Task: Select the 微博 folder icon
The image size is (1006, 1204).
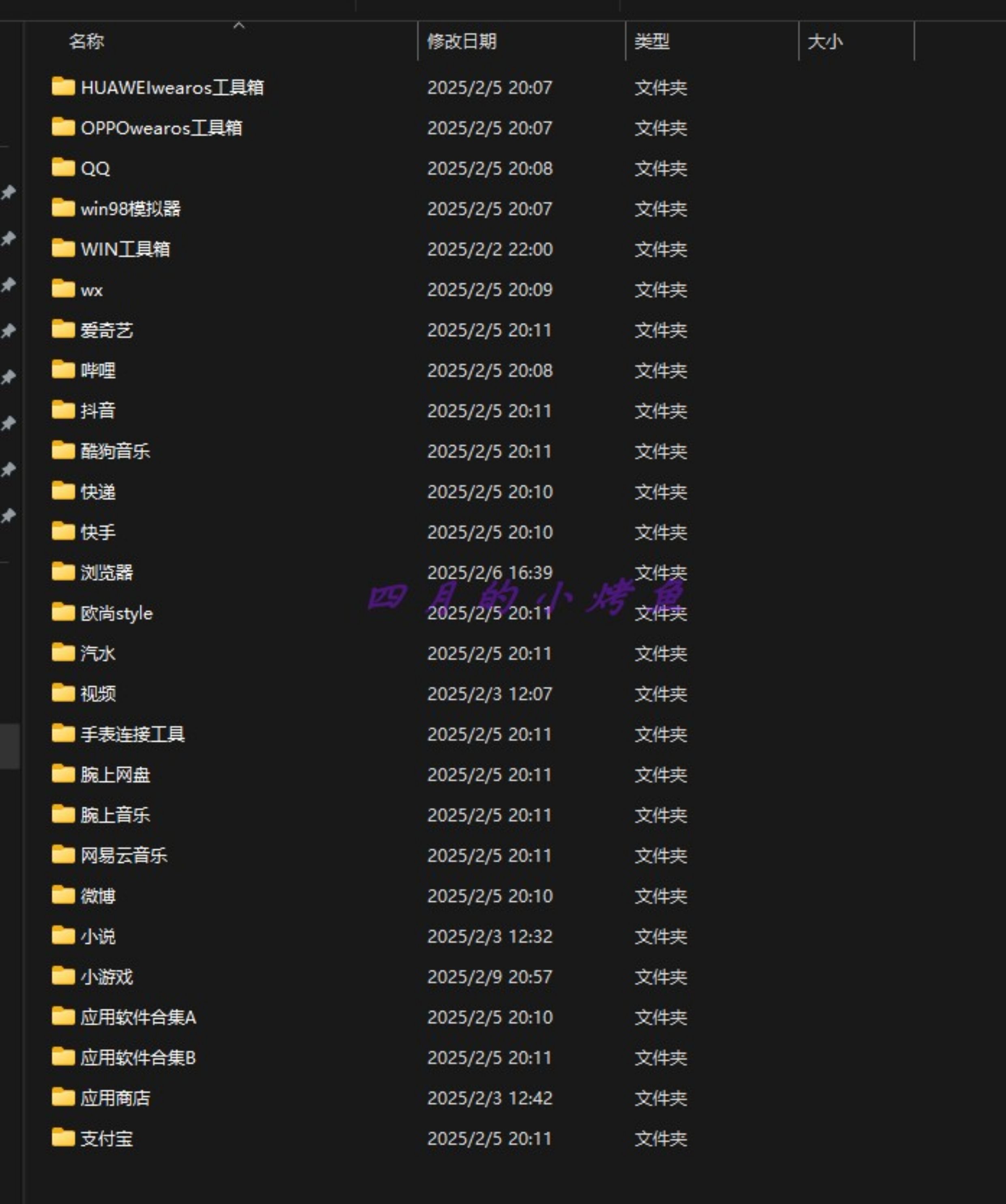Action: pos(63,895)
